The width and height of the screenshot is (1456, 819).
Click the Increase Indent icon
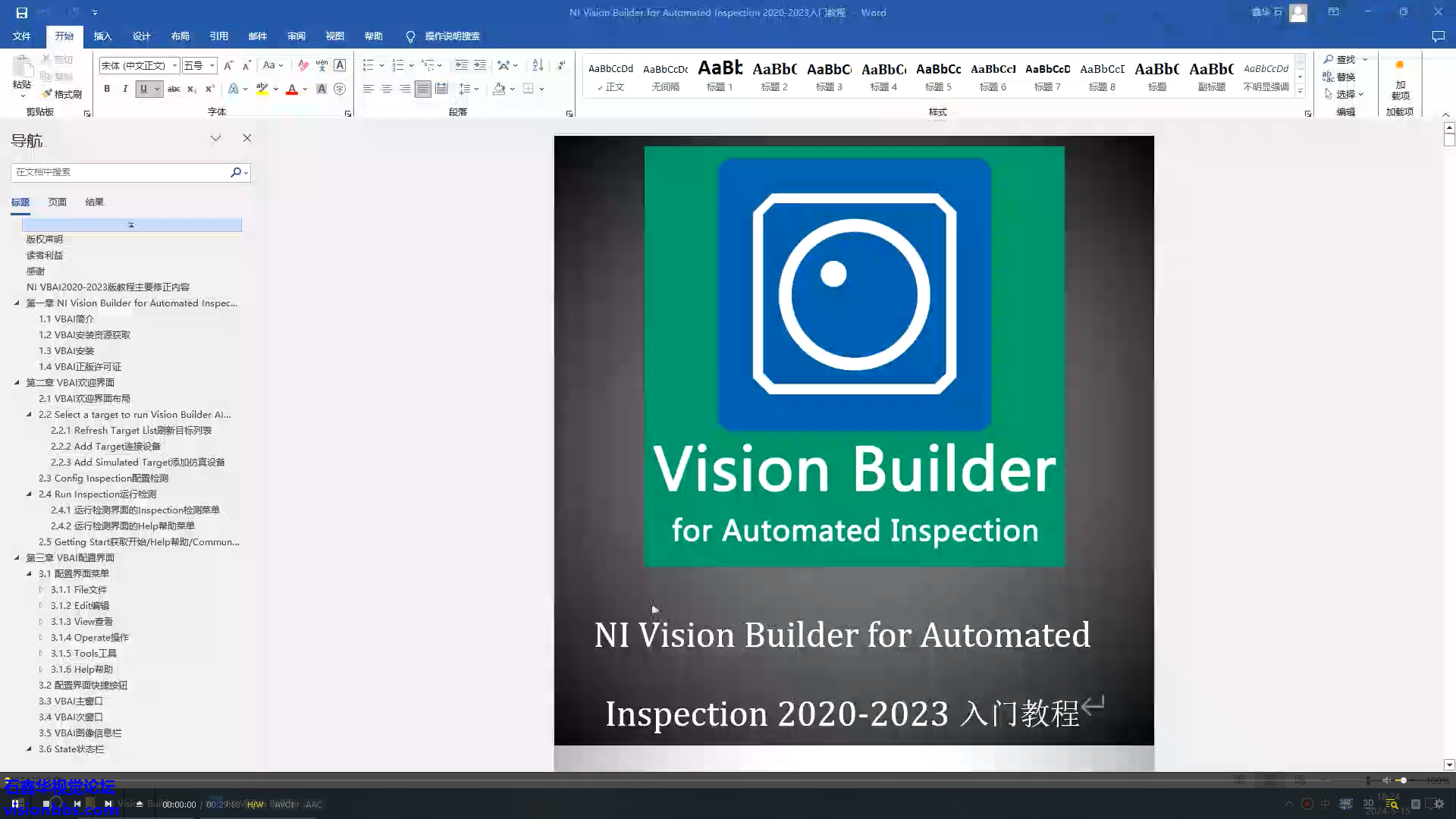point(480,65)
